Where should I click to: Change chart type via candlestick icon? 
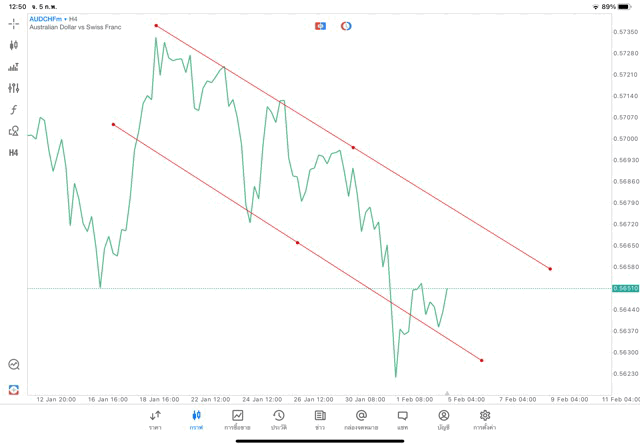tap(14, 45)
